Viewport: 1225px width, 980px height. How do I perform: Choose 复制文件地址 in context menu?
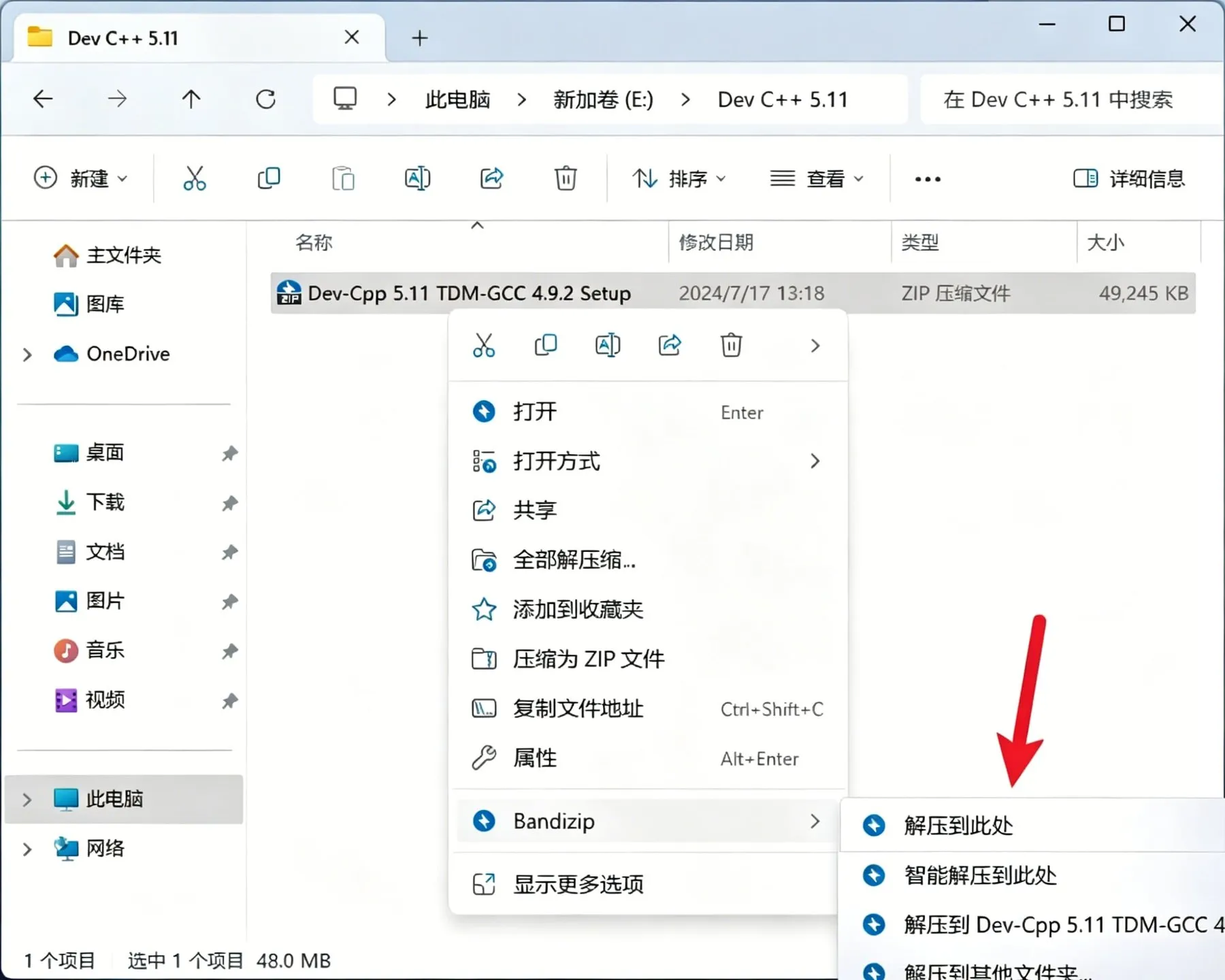[648, 708]
